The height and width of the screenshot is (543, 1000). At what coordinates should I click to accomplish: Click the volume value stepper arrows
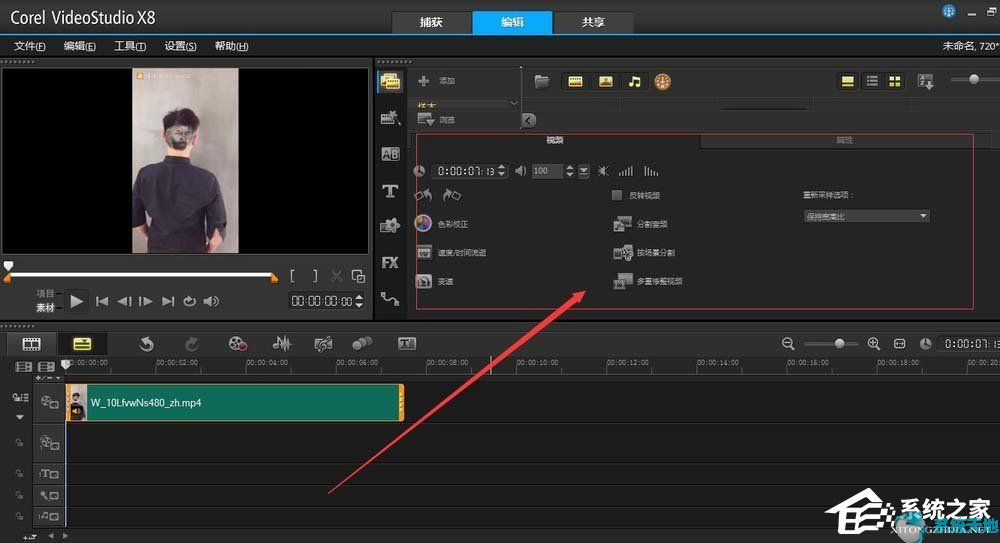[x=570, y=170]
